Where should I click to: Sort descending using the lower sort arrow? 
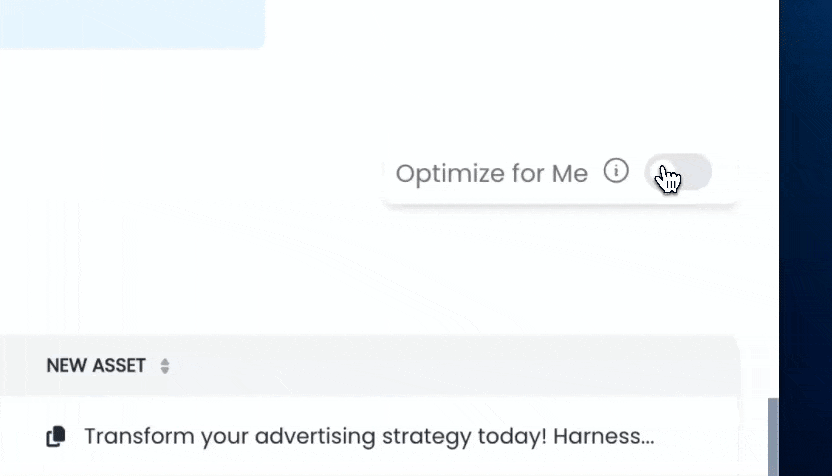coord(165,371)
